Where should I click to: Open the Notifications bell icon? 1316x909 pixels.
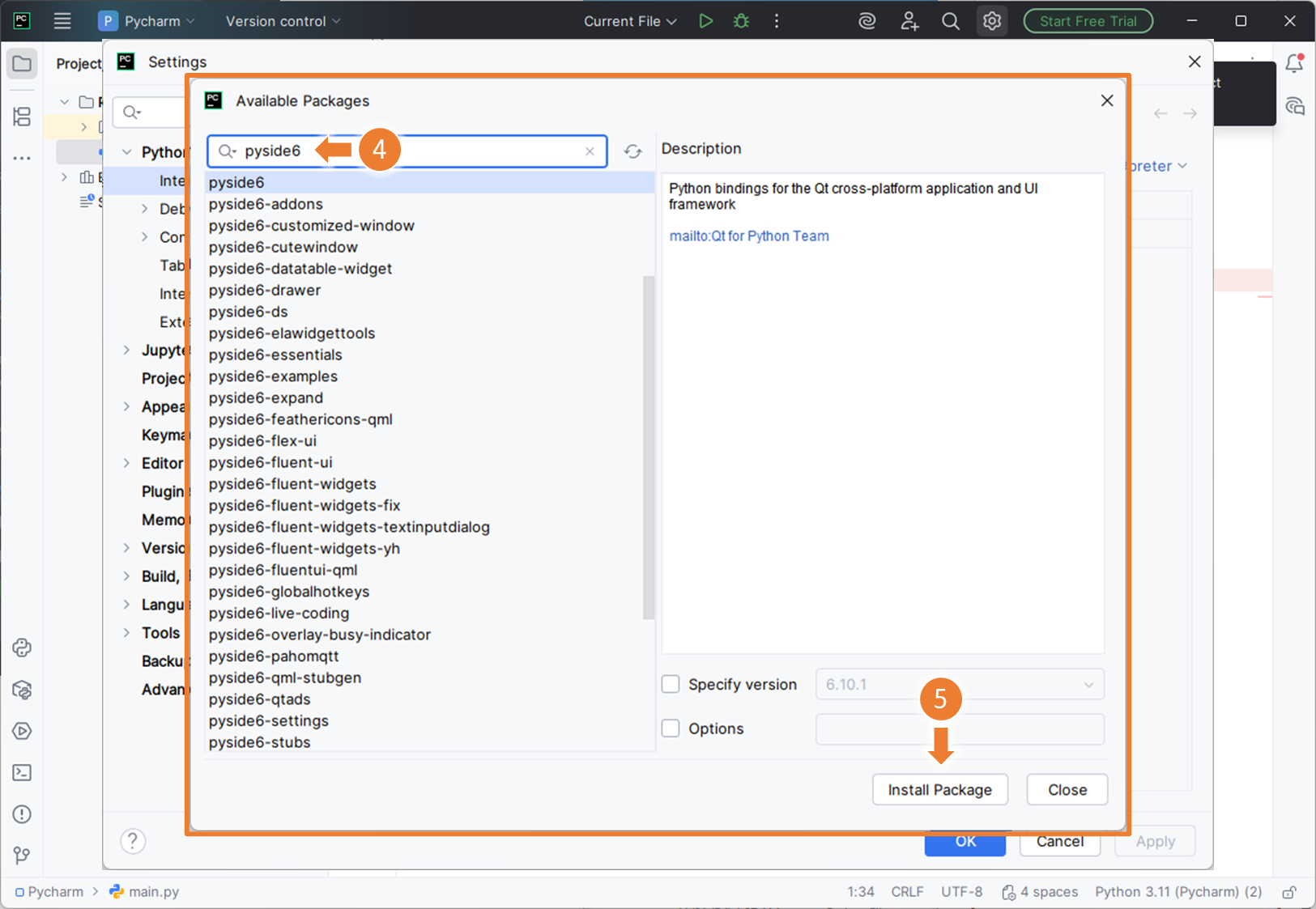[x=1294, y=63]
